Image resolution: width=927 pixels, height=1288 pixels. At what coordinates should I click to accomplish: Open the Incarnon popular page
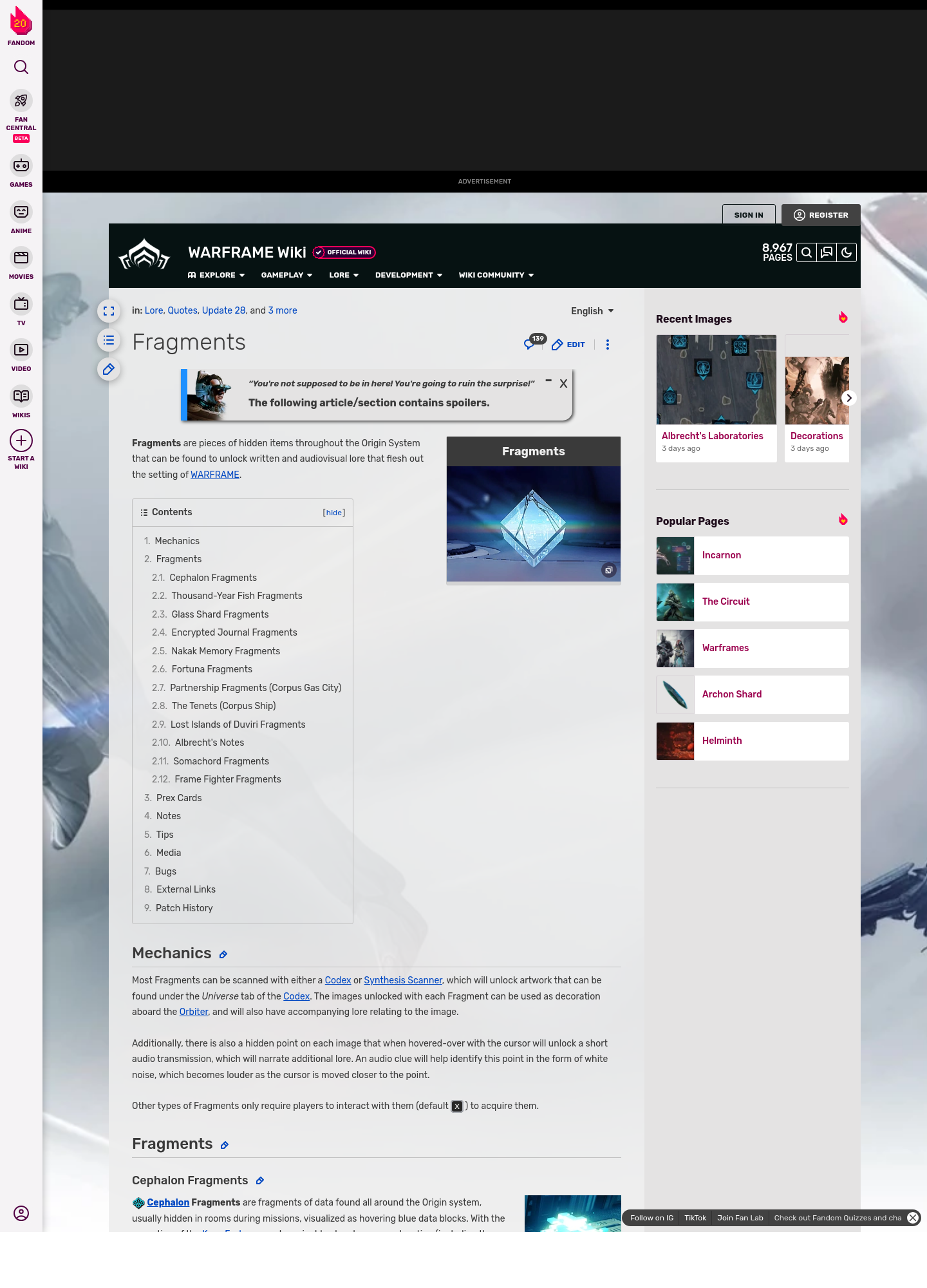click(753, 556)
